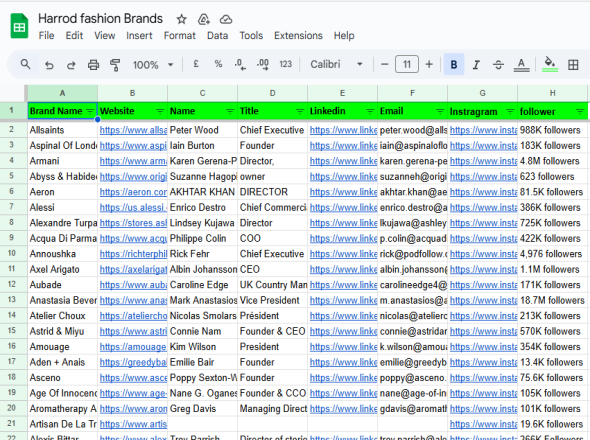Check the cloud save status icon
The width and height of the screenshot is (590, 440).
(226, 19)
